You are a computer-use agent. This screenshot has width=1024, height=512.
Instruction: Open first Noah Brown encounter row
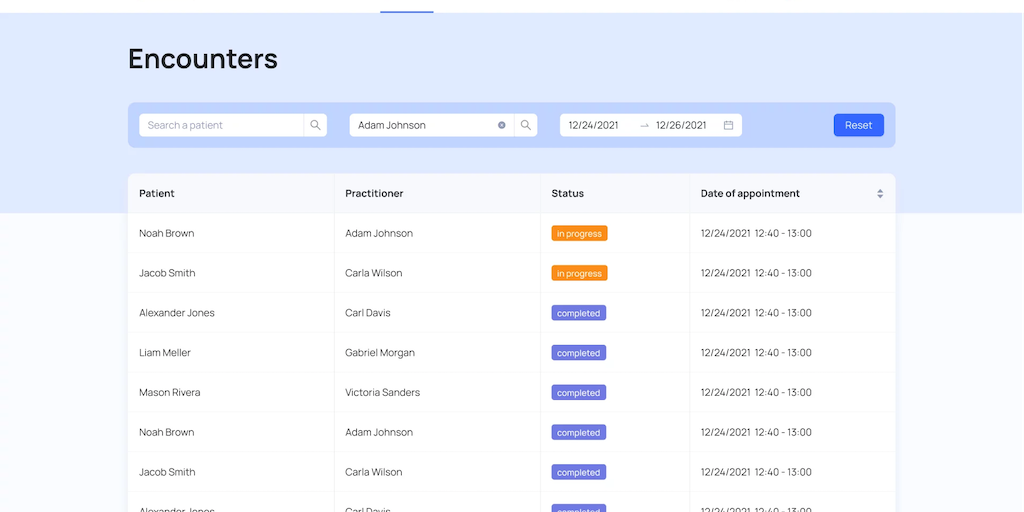coord(167,233)
